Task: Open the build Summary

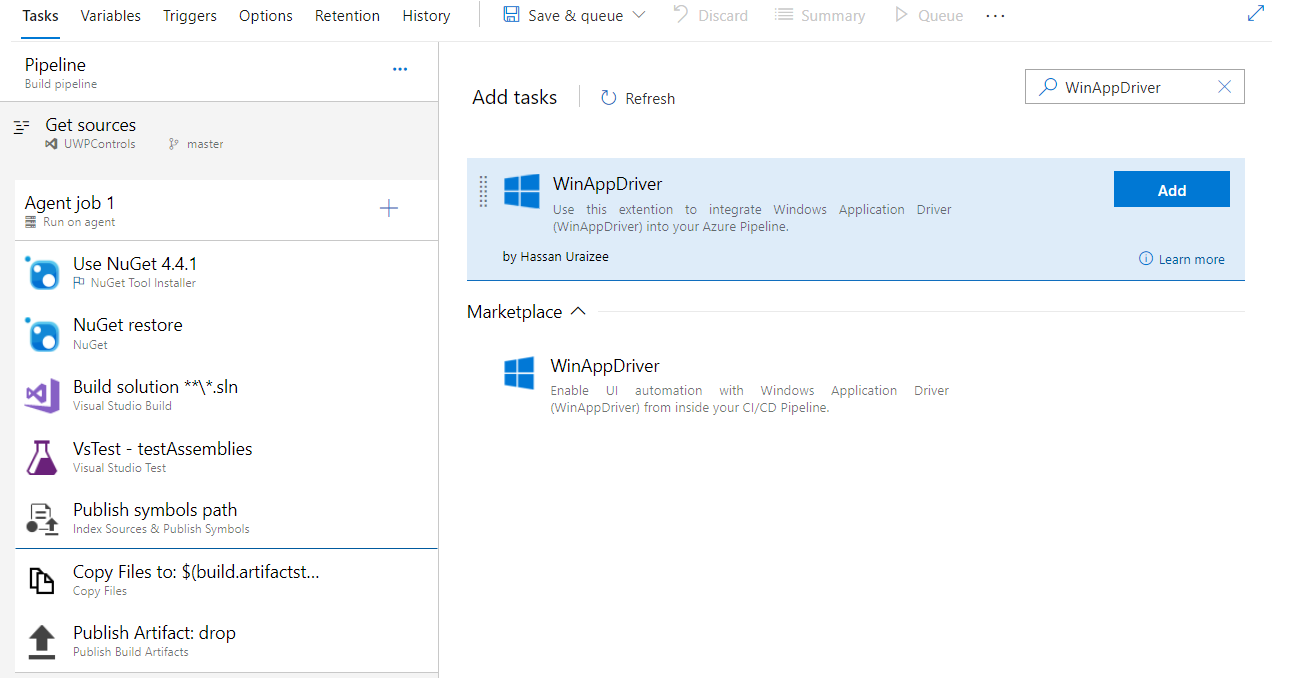Action: tap(820, 15)
